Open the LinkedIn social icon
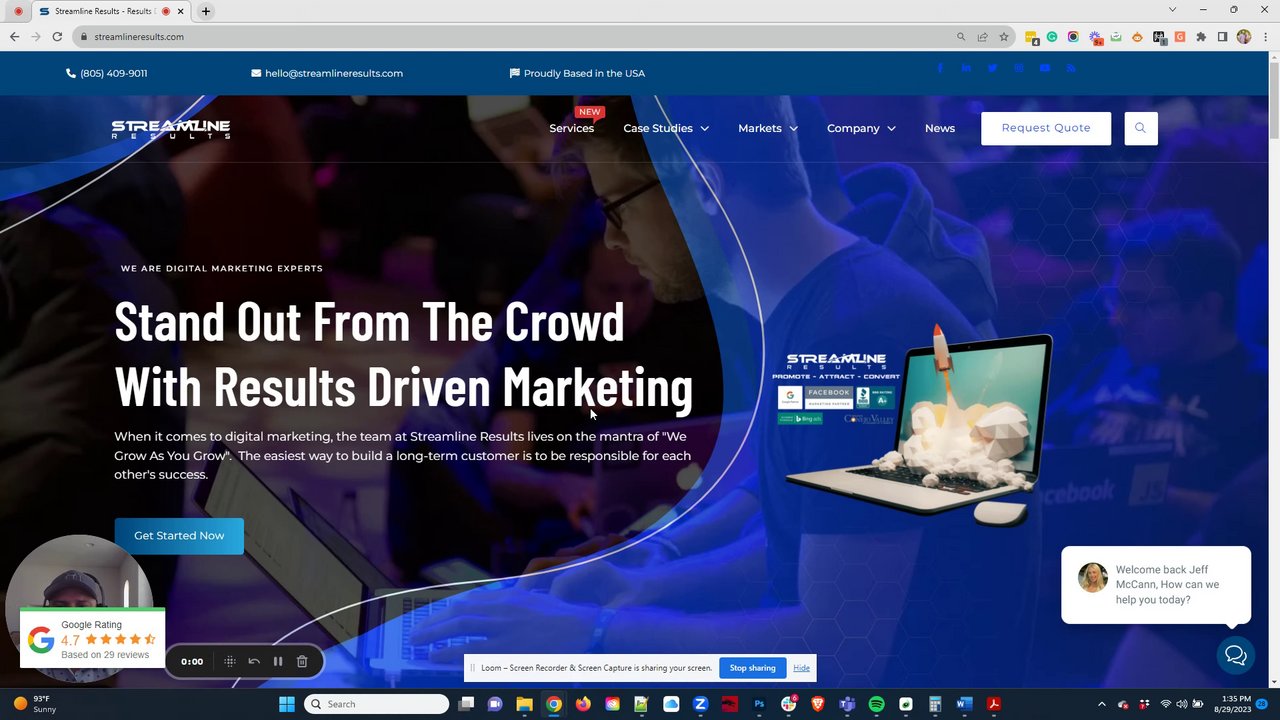 (x=966, y=68)
